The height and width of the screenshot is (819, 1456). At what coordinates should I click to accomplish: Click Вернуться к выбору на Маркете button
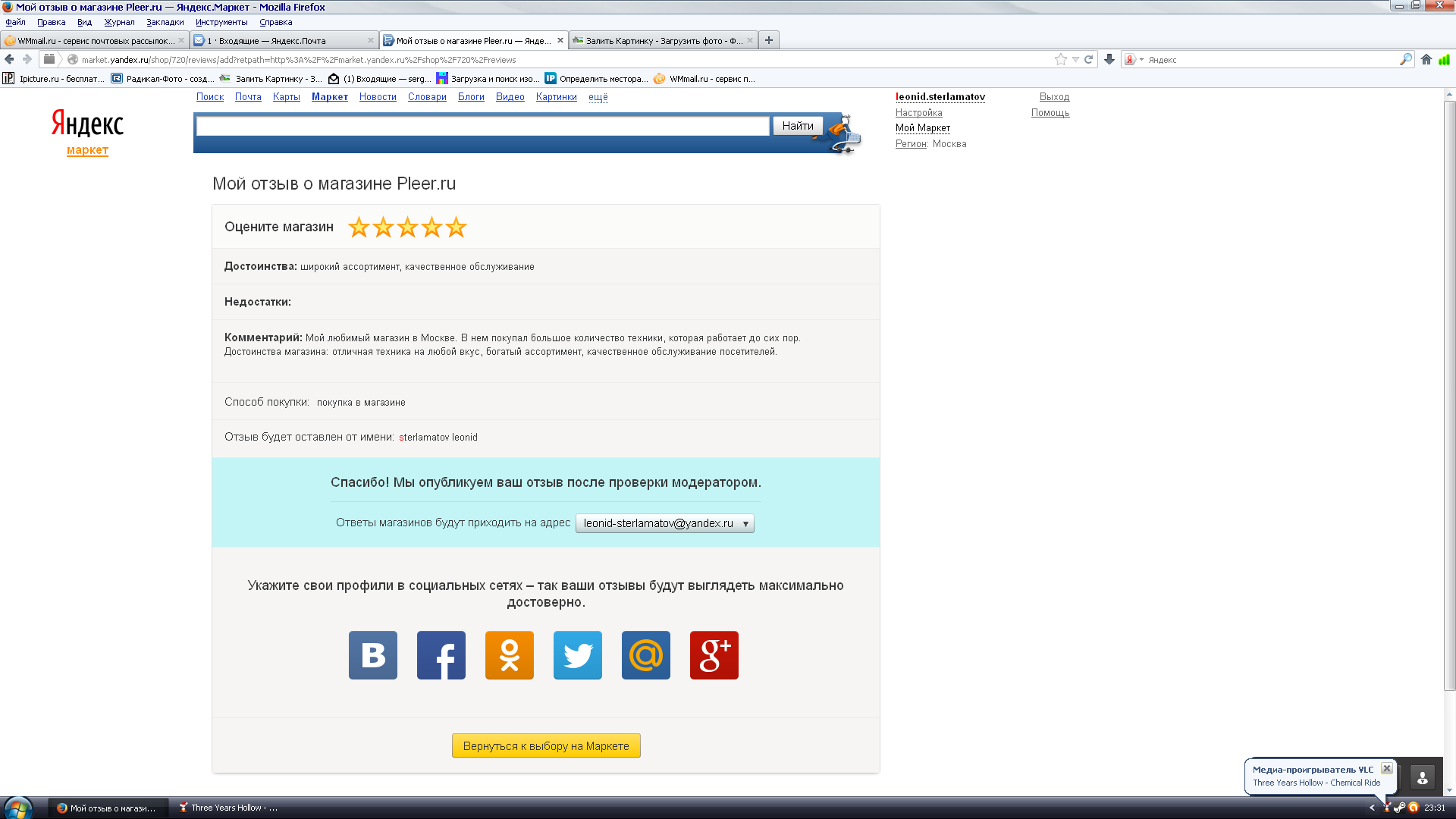[546, 745]
